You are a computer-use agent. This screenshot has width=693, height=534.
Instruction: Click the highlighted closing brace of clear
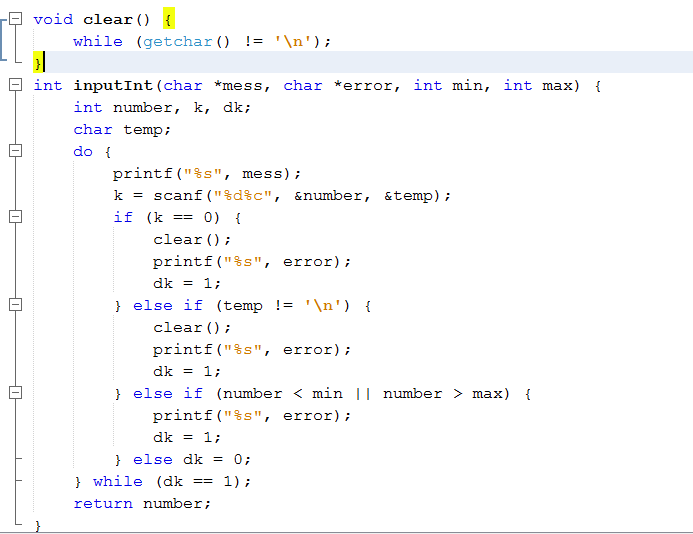pyautogui.click(x=38, y=63)
